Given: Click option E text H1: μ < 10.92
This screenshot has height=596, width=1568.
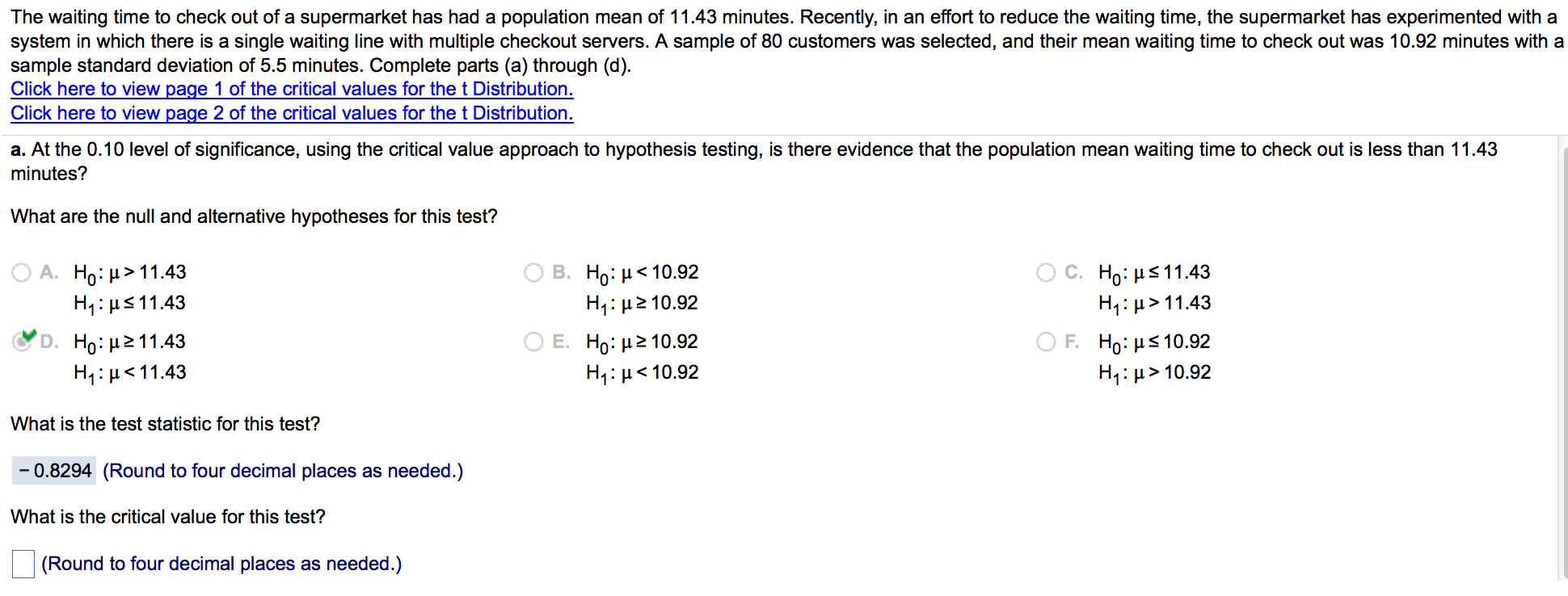Looking at the screenshot, I should point(642,373).
